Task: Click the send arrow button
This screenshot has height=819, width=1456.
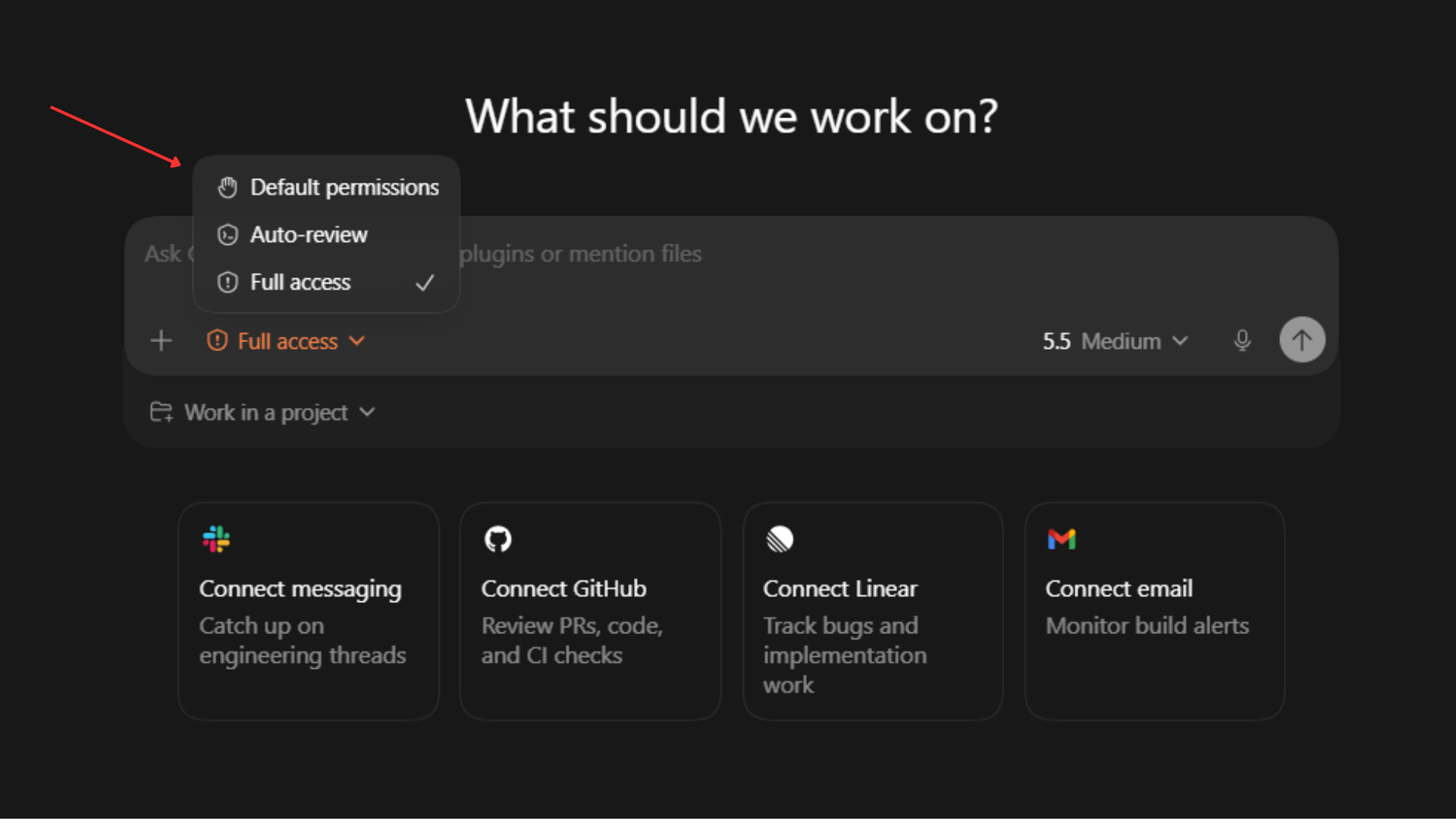Action: 1302,340
